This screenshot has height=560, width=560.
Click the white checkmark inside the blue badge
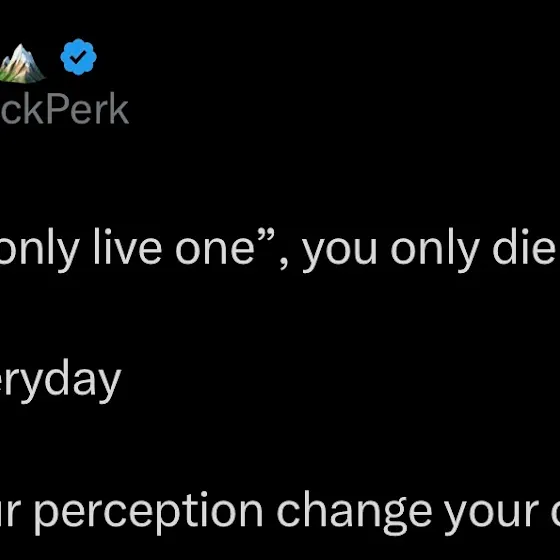78,56
